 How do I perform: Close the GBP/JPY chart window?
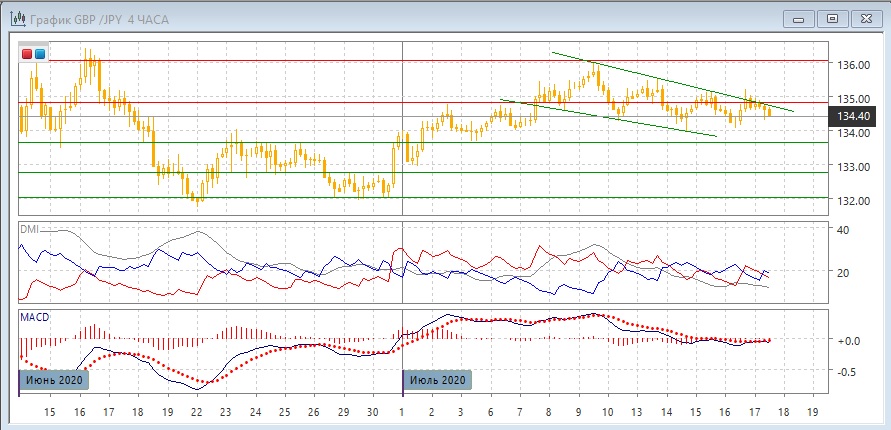[866, 18]
